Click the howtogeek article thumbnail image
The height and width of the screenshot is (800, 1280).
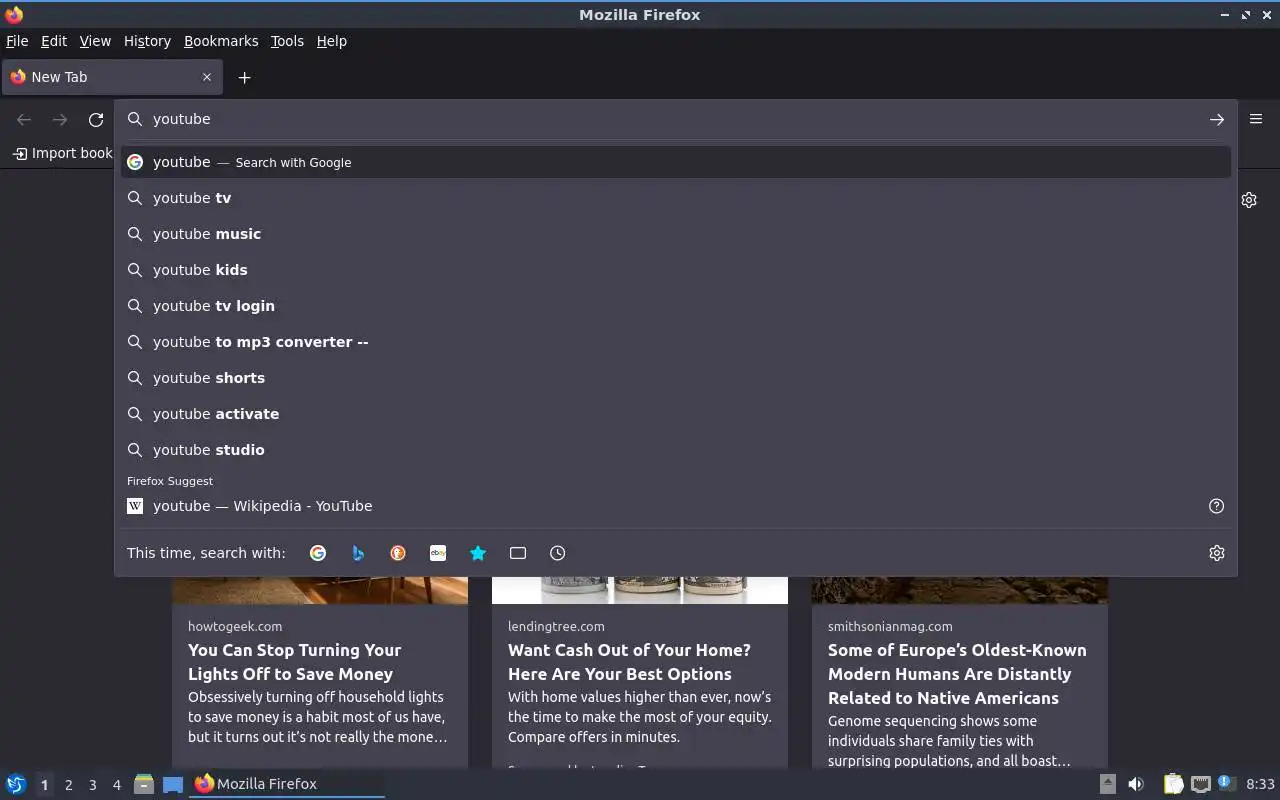pos(320,590)
